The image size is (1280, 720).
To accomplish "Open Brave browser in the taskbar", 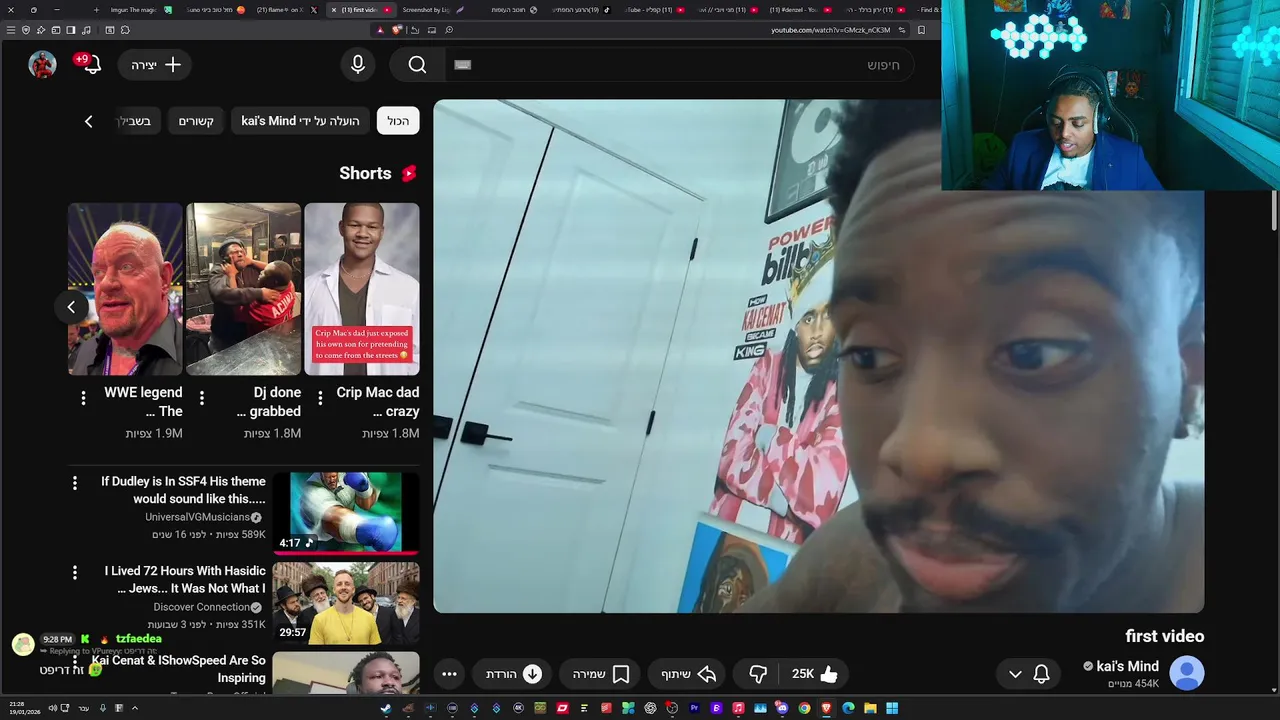I will pos(826,708).
